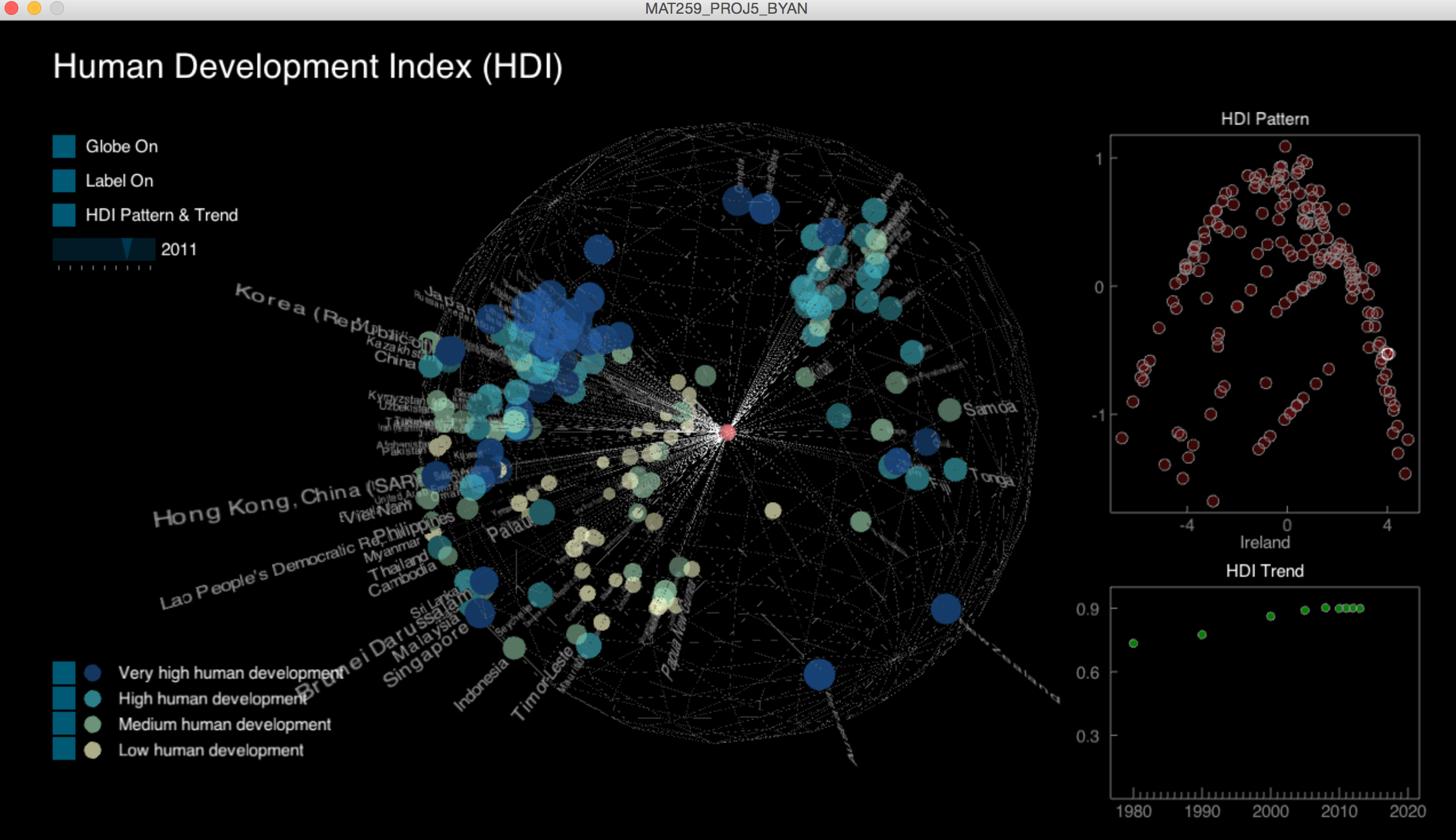Screen dimensions: 1456x840
Task: Select the Samoa country node
Action: pyautogui.click(x=949, y=410)
